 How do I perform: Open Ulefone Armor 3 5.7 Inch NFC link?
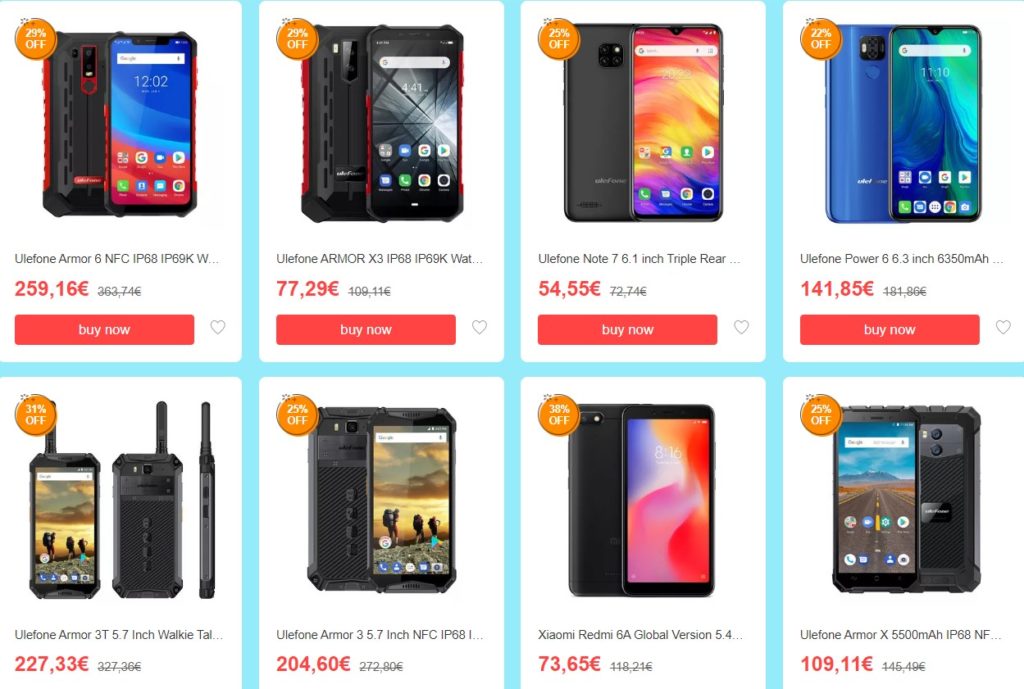point(379,635)
